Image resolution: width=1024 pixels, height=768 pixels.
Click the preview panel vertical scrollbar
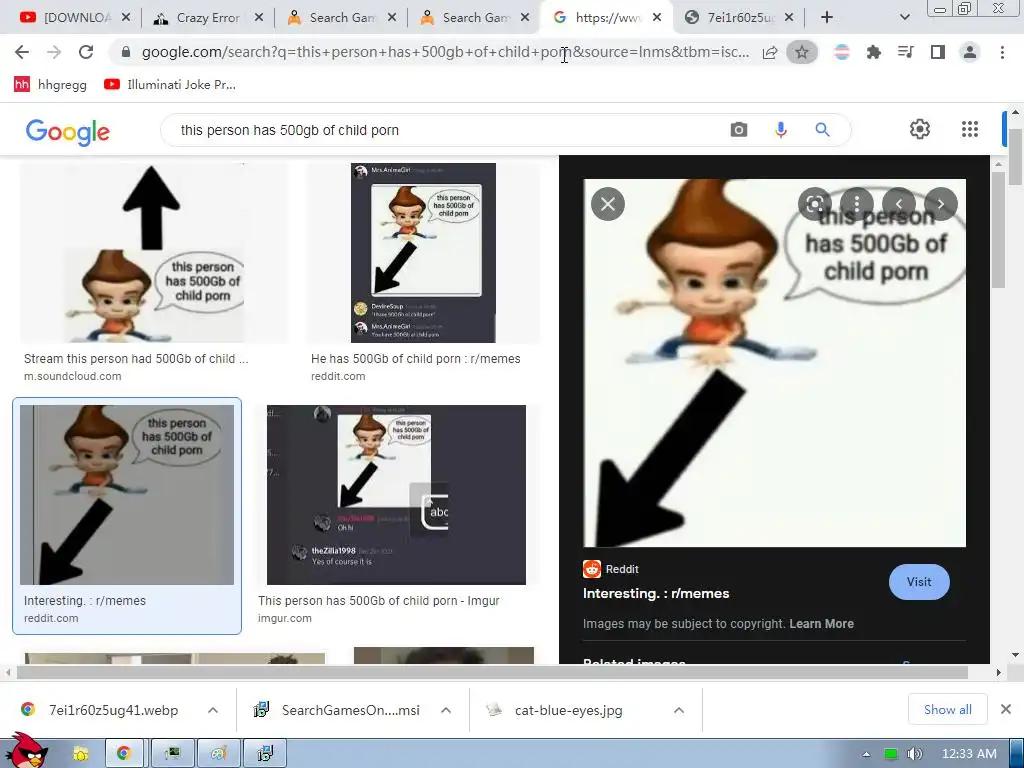click(x=998, y=229)
